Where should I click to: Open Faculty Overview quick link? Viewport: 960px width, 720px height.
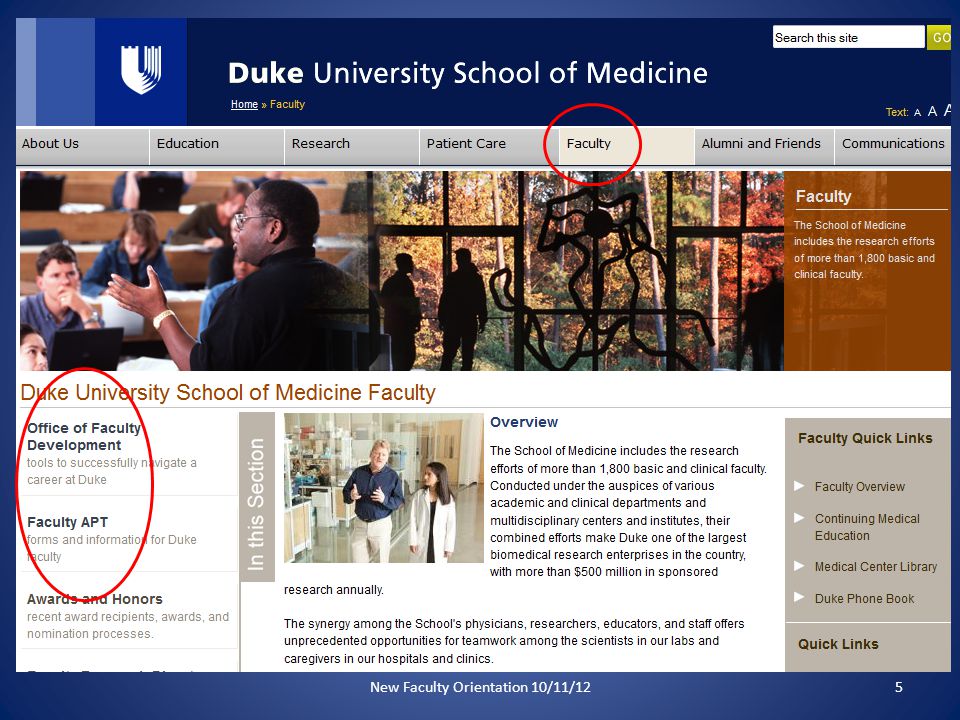pyautogui.click(x=860, y=487)
